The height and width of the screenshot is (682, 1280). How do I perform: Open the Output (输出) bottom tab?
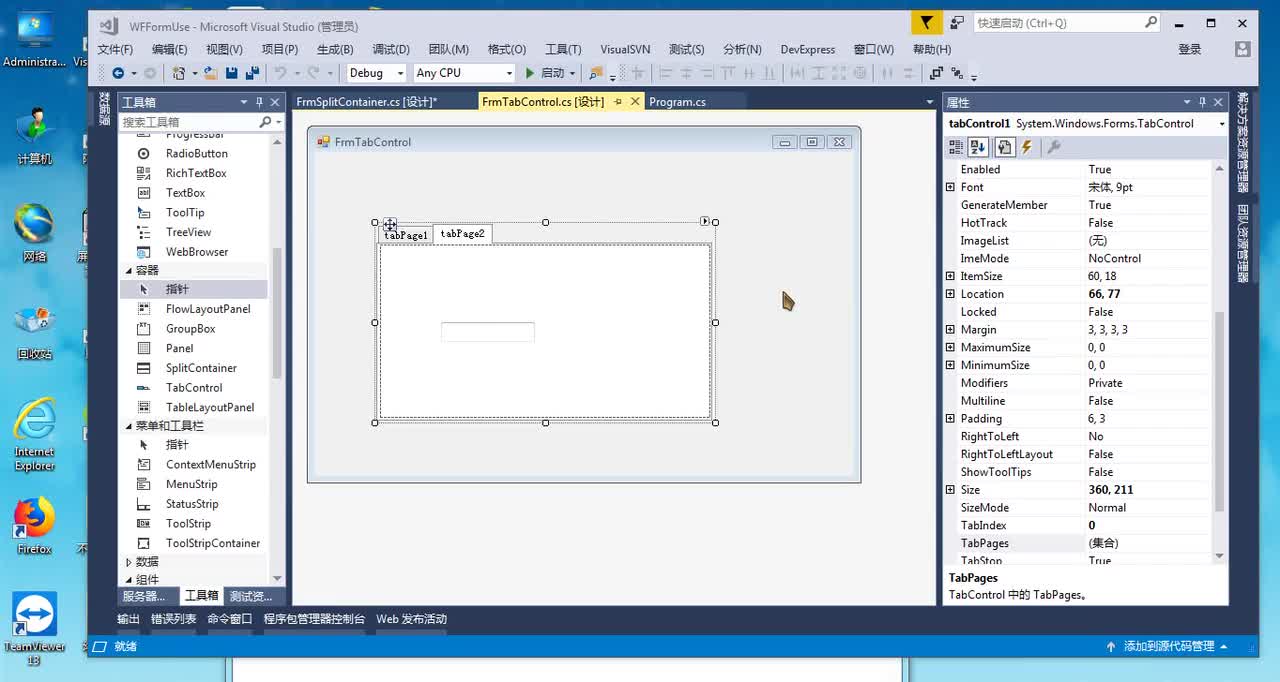(x=128, y=619)
